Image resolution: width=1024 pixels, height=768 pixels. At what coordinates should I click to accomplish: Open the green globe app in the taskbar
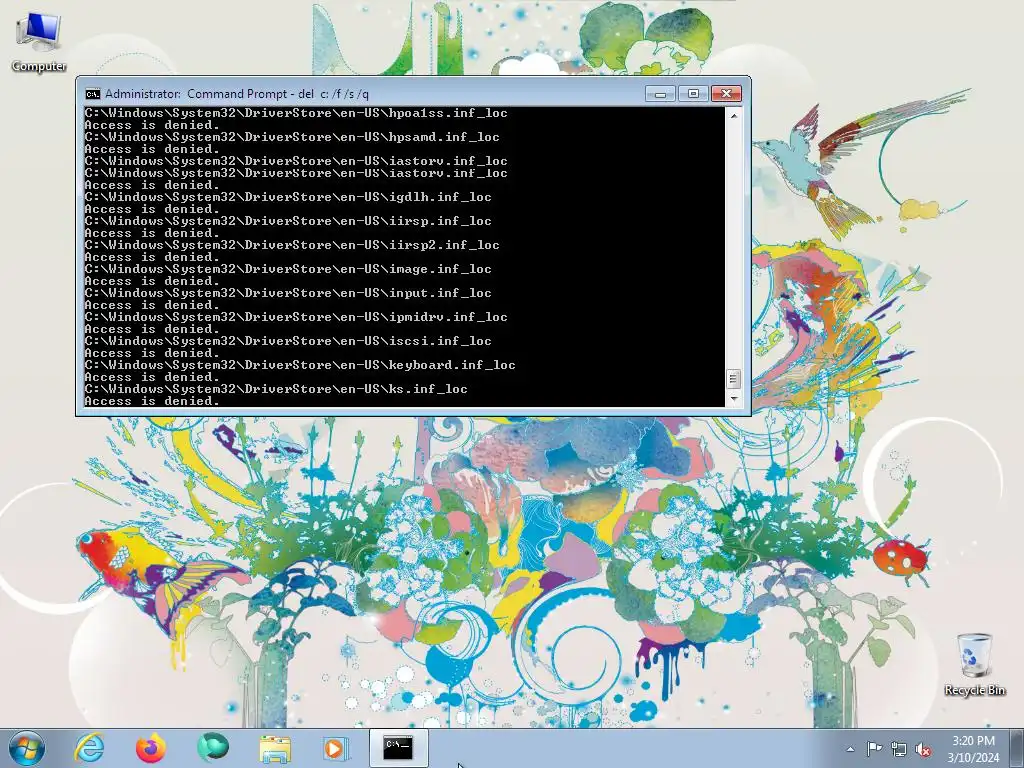tap(213, 748)
